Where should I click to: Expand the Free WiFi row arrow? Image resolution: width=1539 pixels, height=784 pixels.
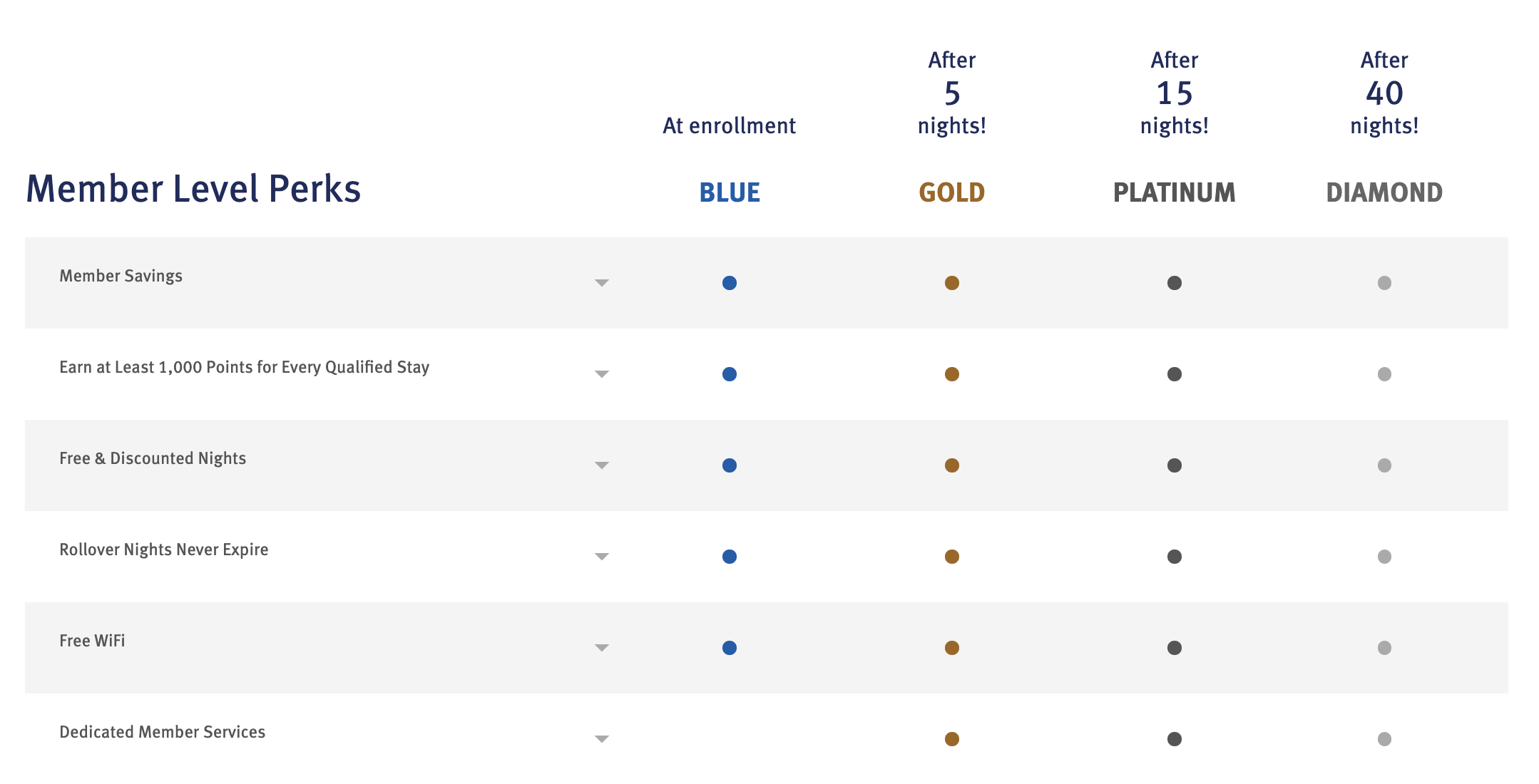click(602, 648)
